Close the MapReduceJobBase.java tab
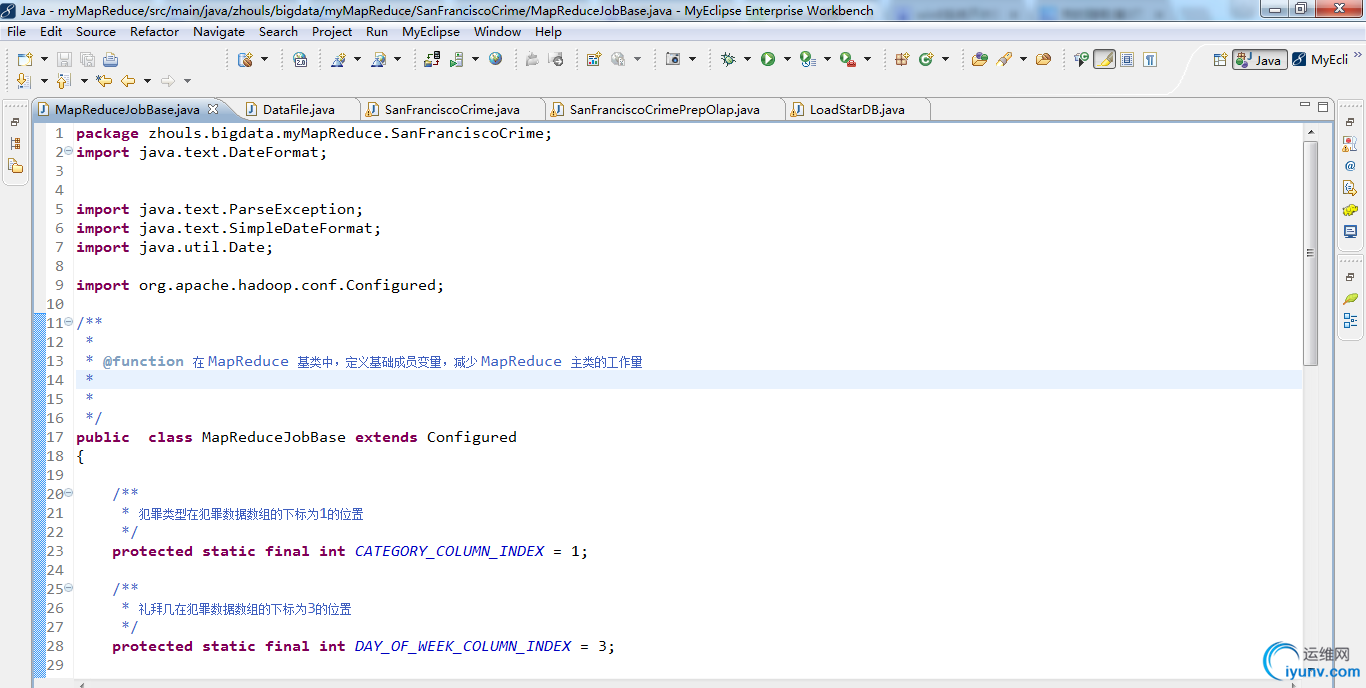 [x=213, y=108]
